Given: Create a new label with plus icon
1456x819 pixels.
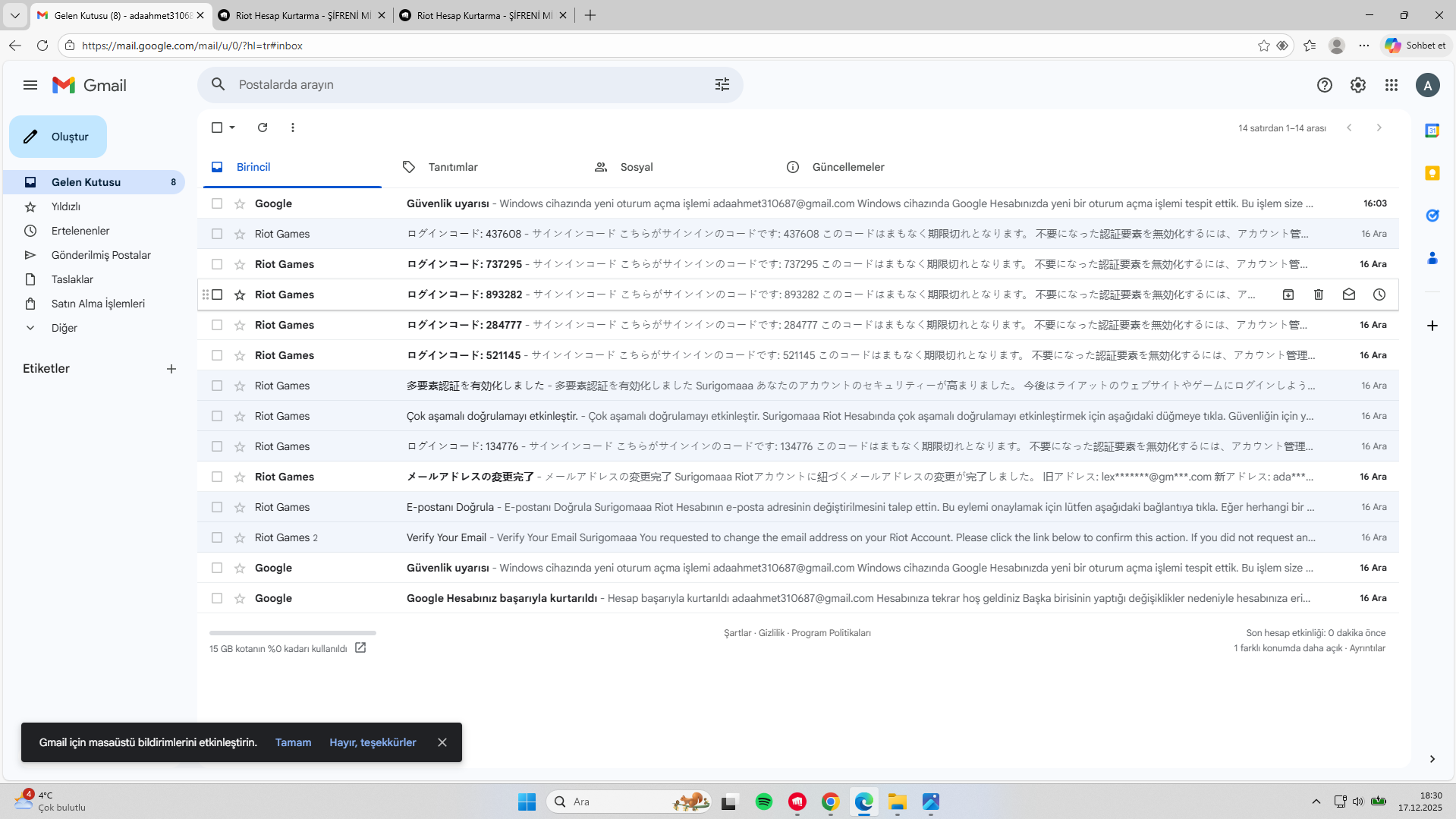Looking at the screenshot, I should click(171, 369).
